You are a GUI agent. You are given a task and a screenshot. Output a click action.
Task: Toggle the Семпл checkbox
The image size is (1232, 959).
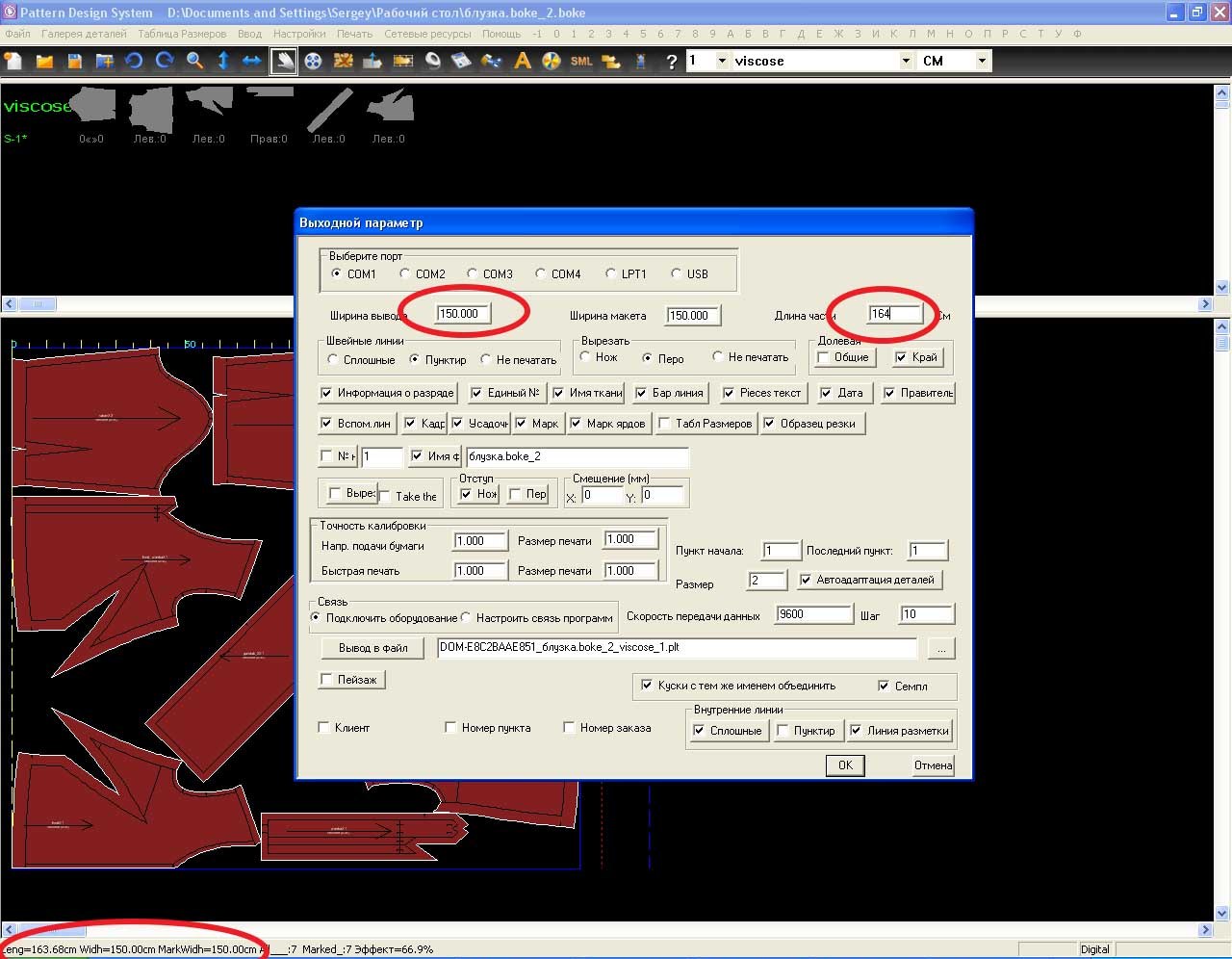coord(884,686)
